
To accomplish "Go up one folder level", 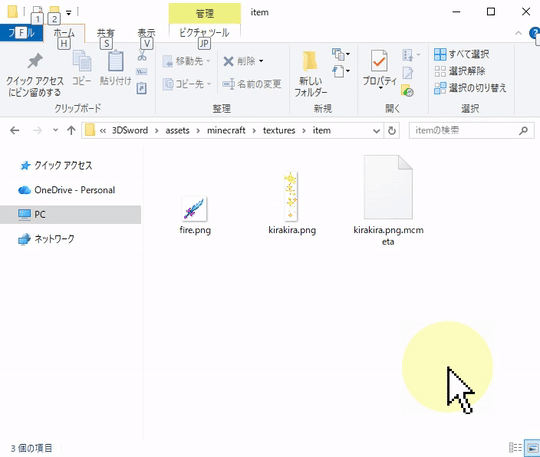I will (x=71, y=131).
